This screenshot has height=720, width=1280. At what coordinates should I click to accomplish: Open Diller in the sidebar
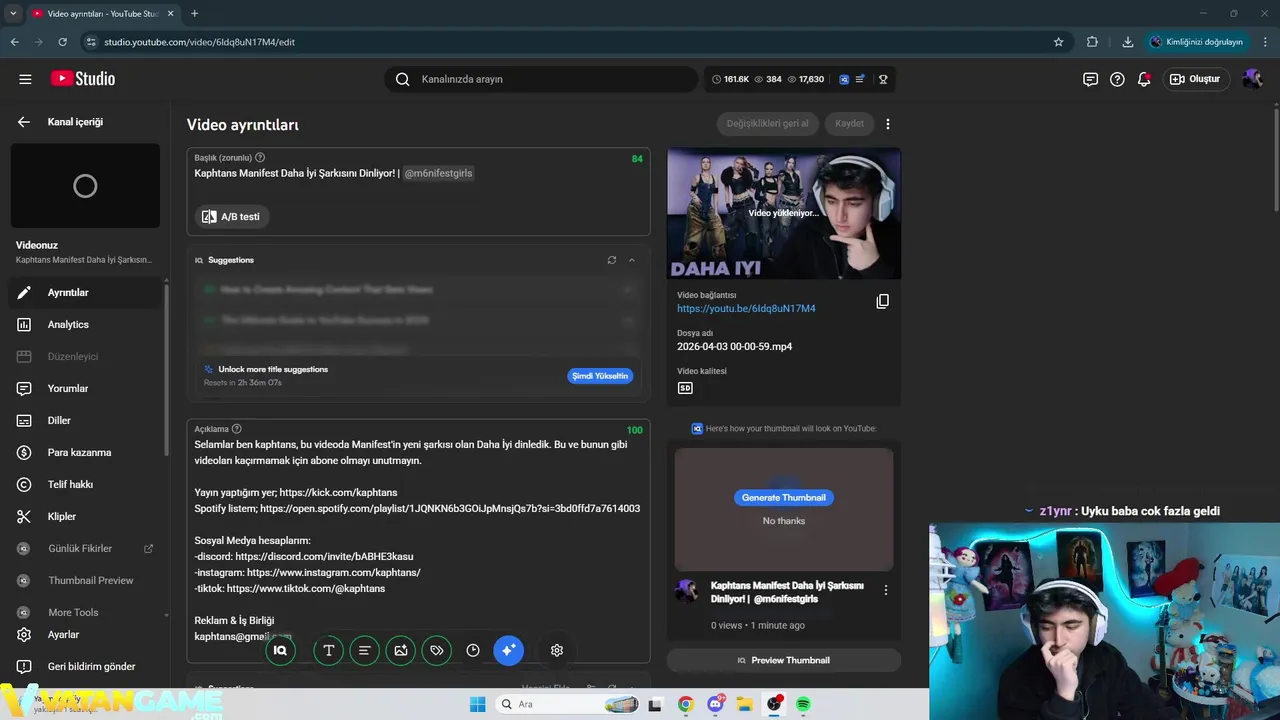[84, 421]
